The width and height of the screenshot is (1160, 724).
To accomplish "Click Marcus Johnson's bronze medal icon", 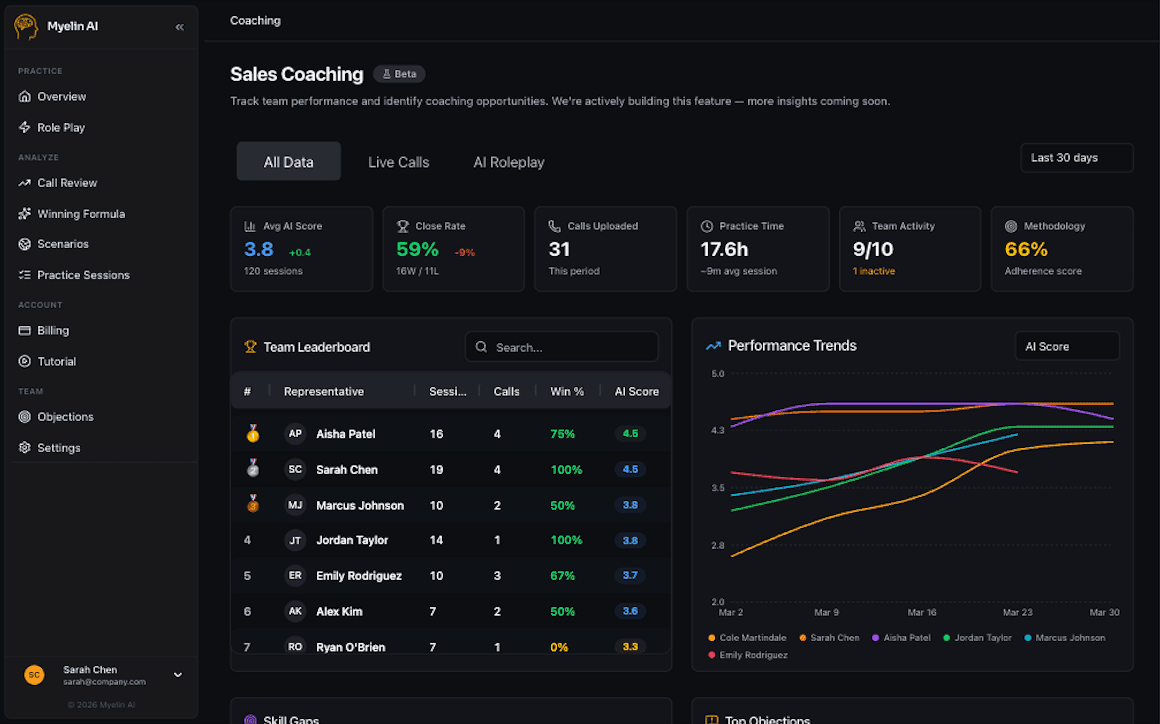I will pos(253,504).
